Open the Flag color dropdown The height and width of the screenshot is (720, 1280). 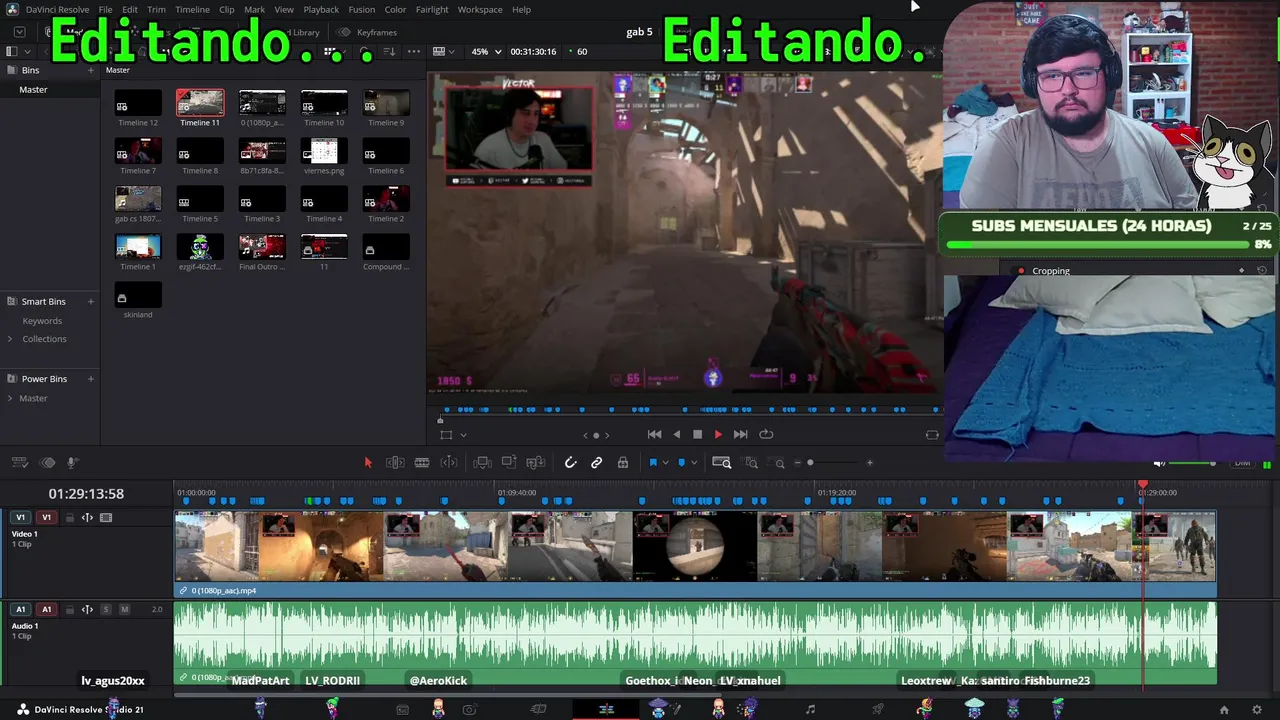pos(666,463)
